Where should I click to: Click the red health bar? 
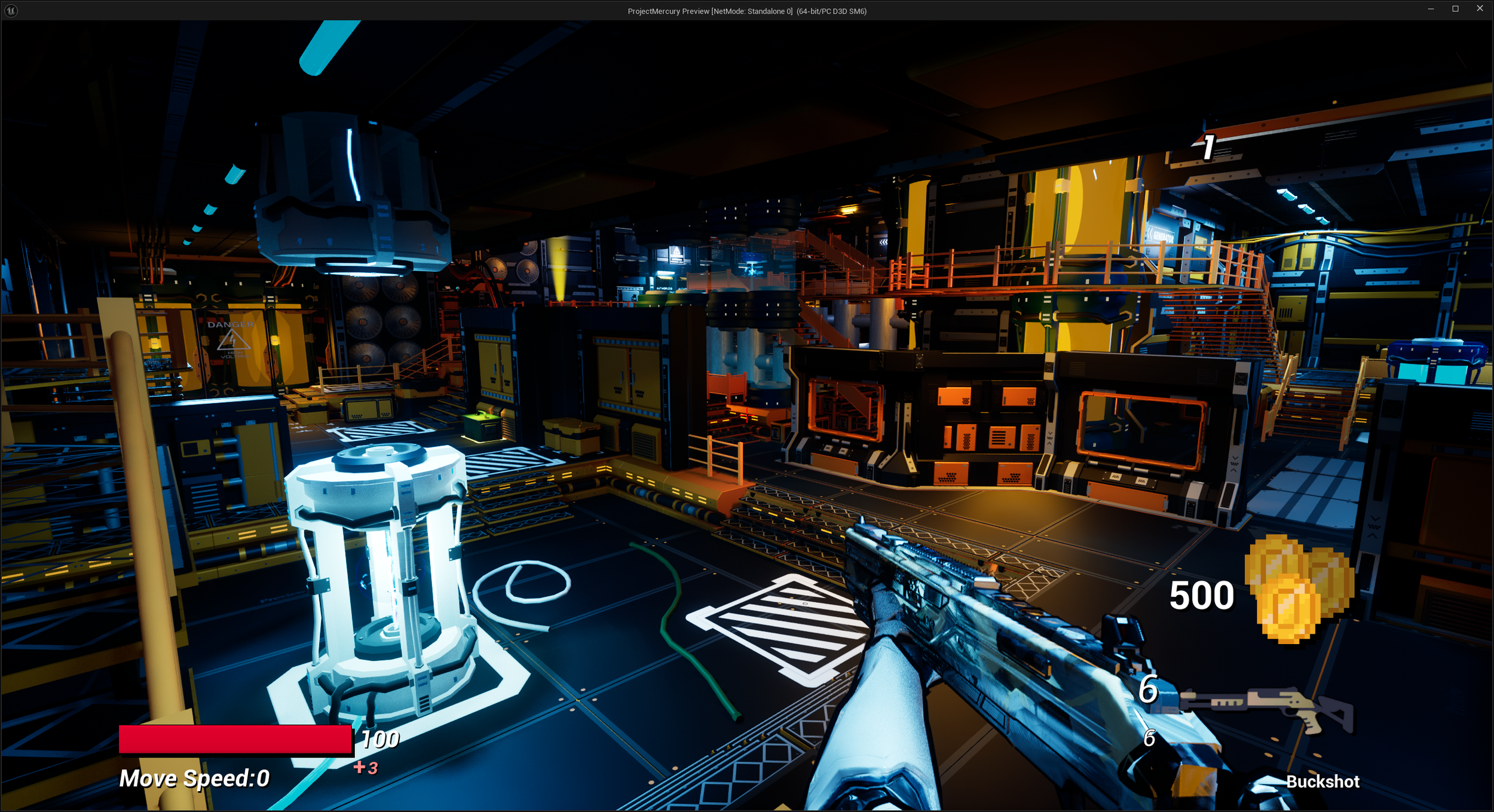click(235, 739)
